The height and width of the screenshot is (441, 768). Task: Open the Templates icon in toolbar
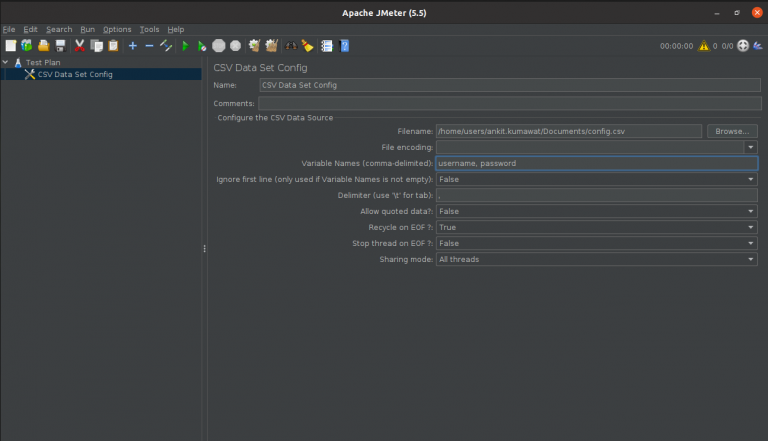coord(27,46)
